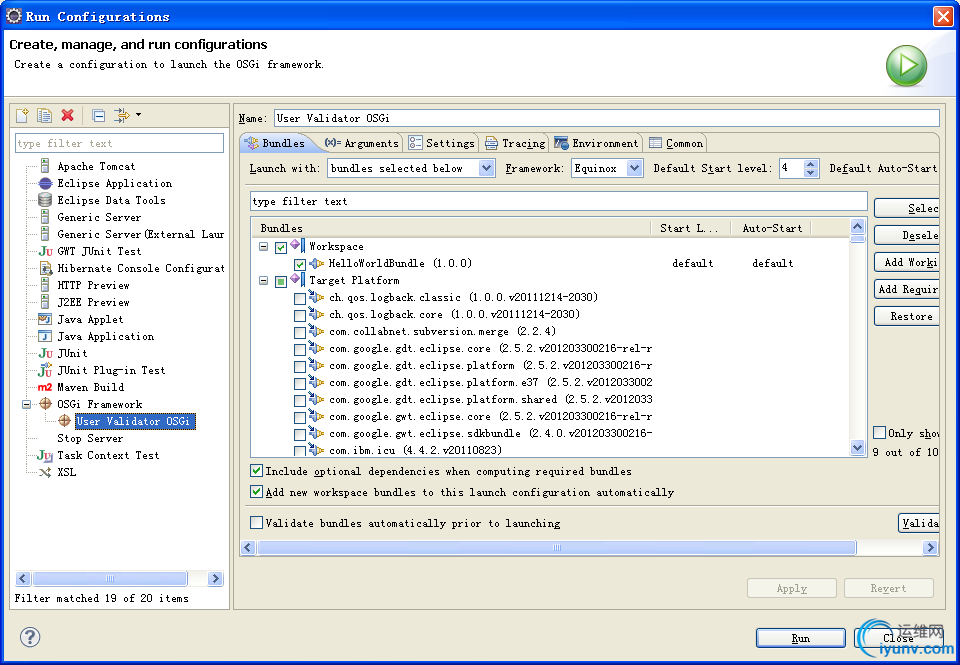
Task: Open the Launch with dropdown
Action: click(x=486, y=168)
